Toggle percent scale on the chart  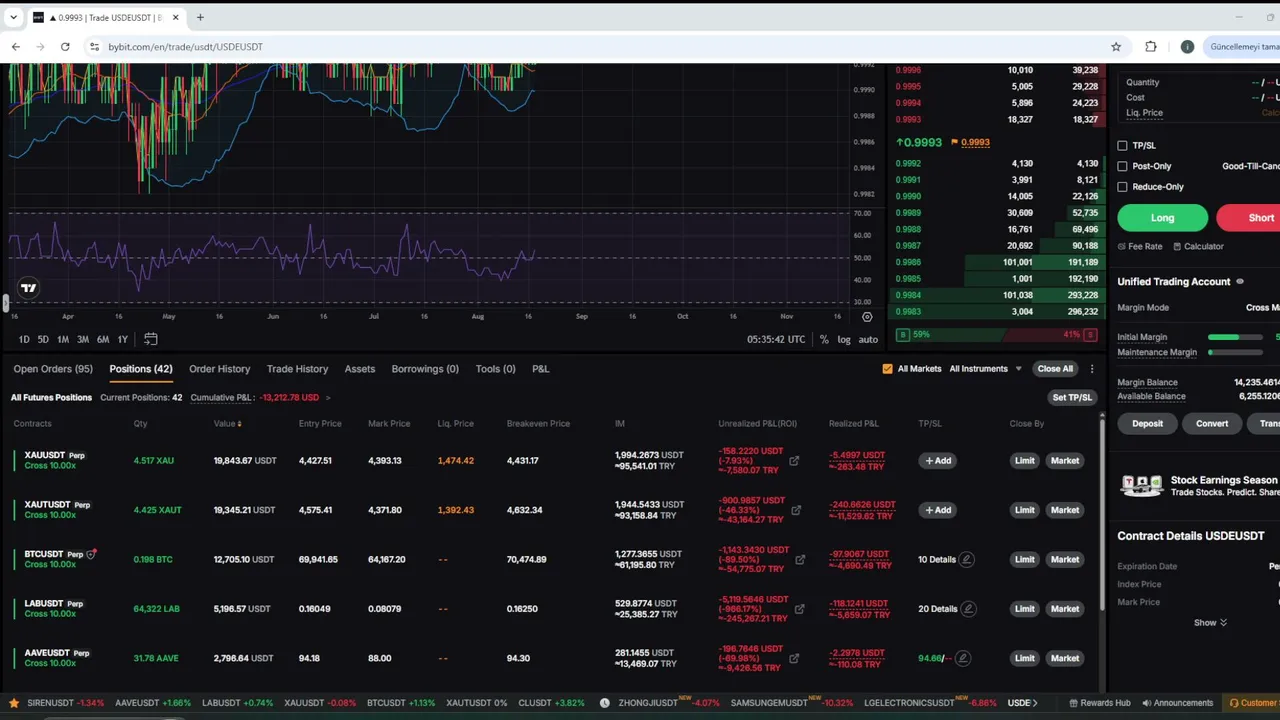[x=824, y=340]
